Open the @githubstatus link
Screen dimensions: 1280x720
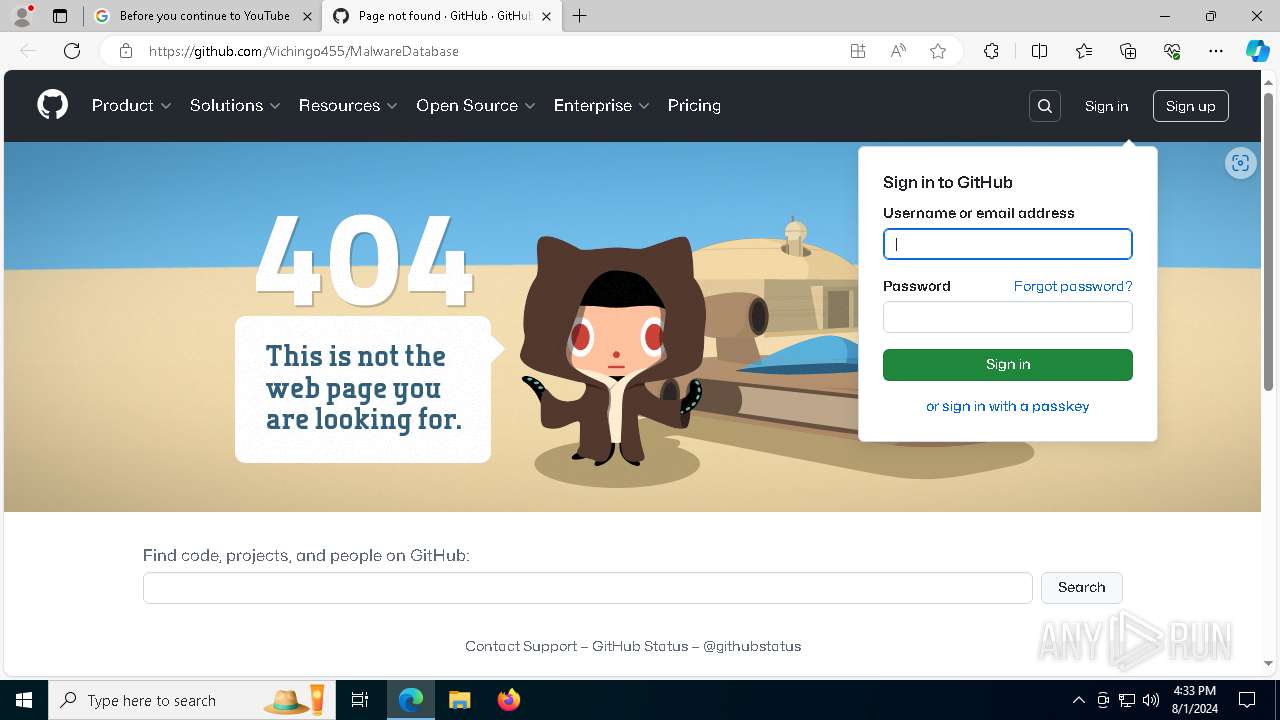pyautogui.click(x=752, y=646)
